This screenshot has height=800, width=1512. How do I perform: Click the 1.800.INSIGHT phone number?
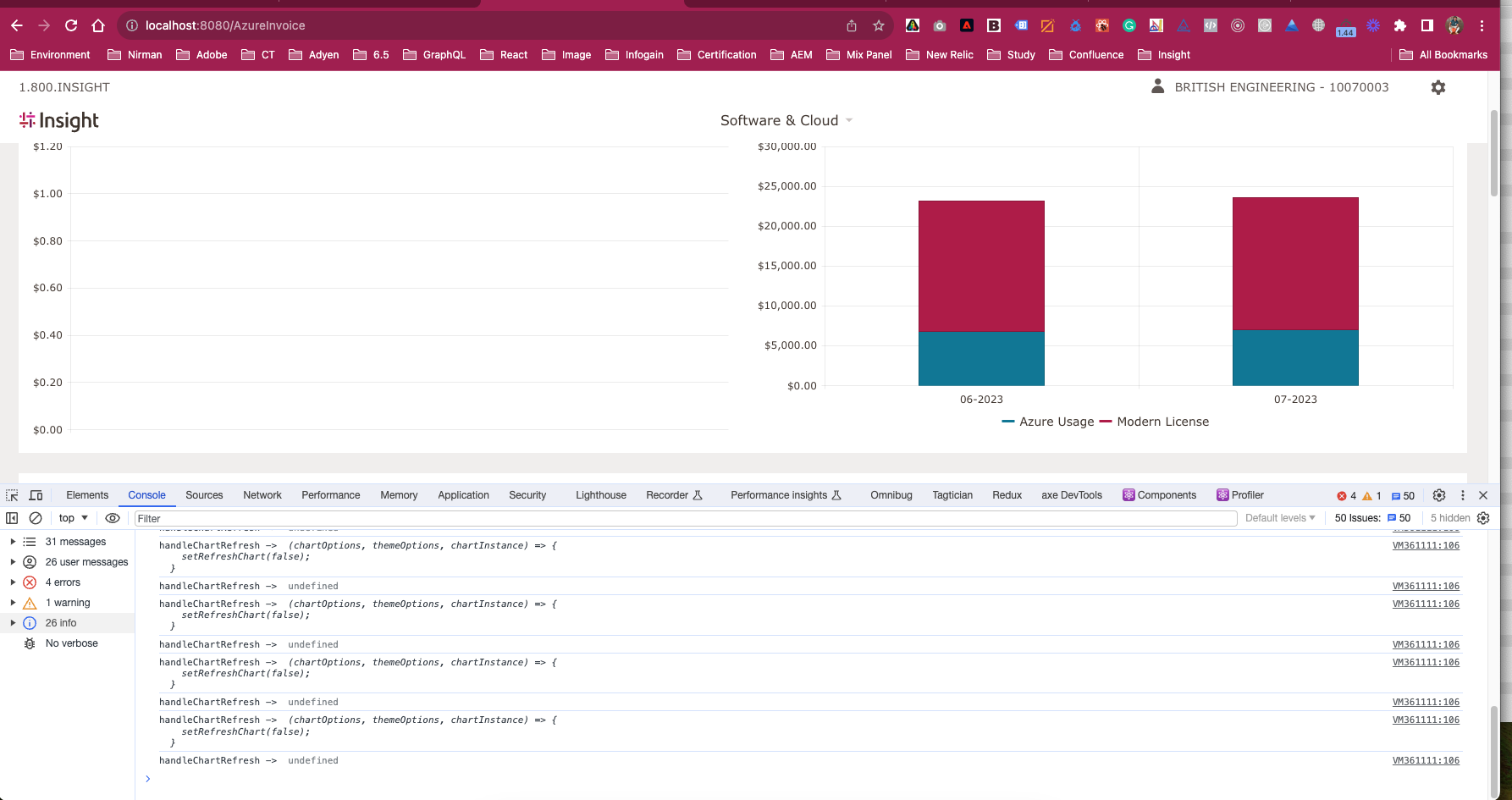pos(64,87)
